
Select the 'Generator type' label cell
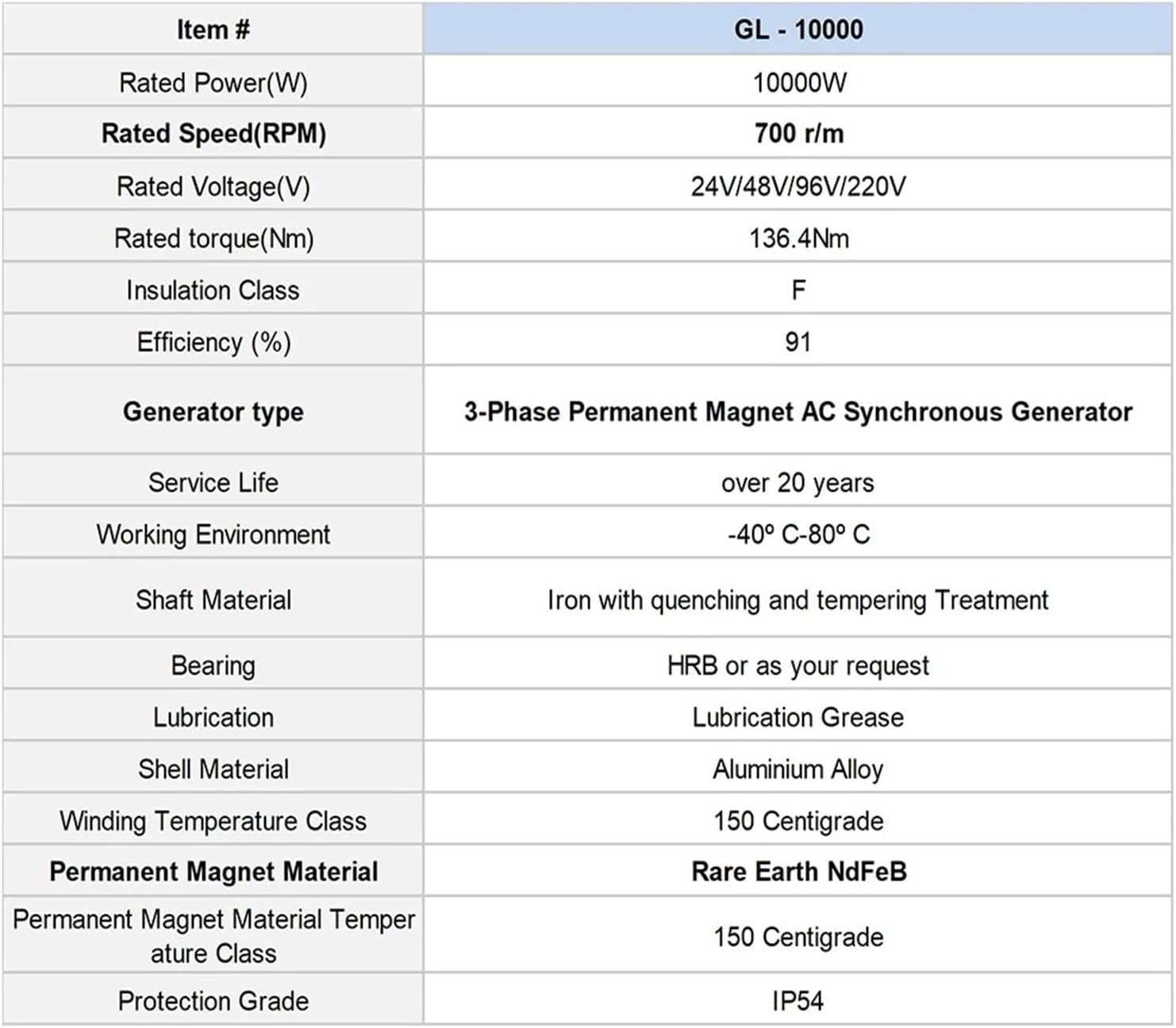[213, 412]
